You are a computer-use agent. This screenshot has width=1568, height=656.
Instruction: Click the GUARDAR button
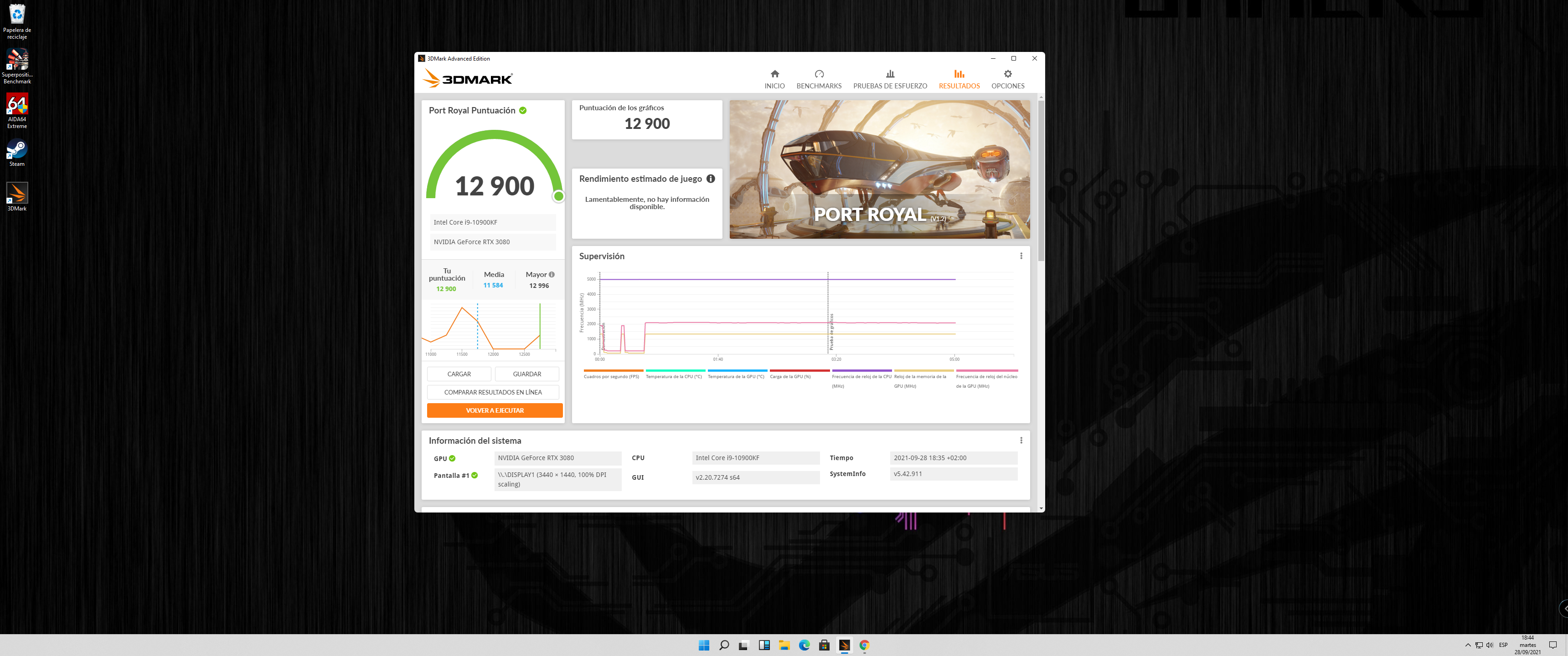(x=526, y=374)
